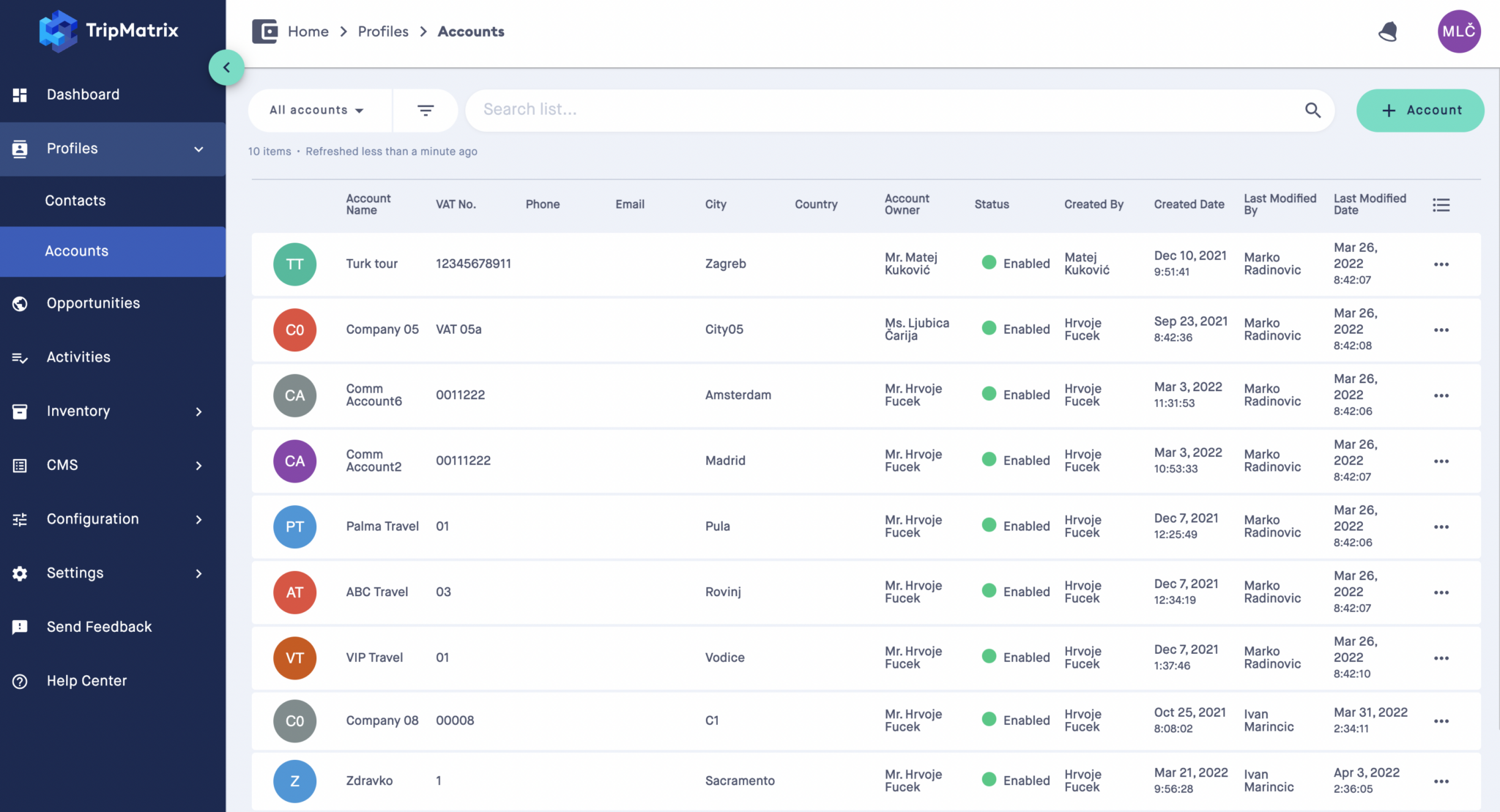Image resolution: width=1500 pixels, height=812 pixels.
Task: Select the Opportunities sidebar icon
Action: 19,303
